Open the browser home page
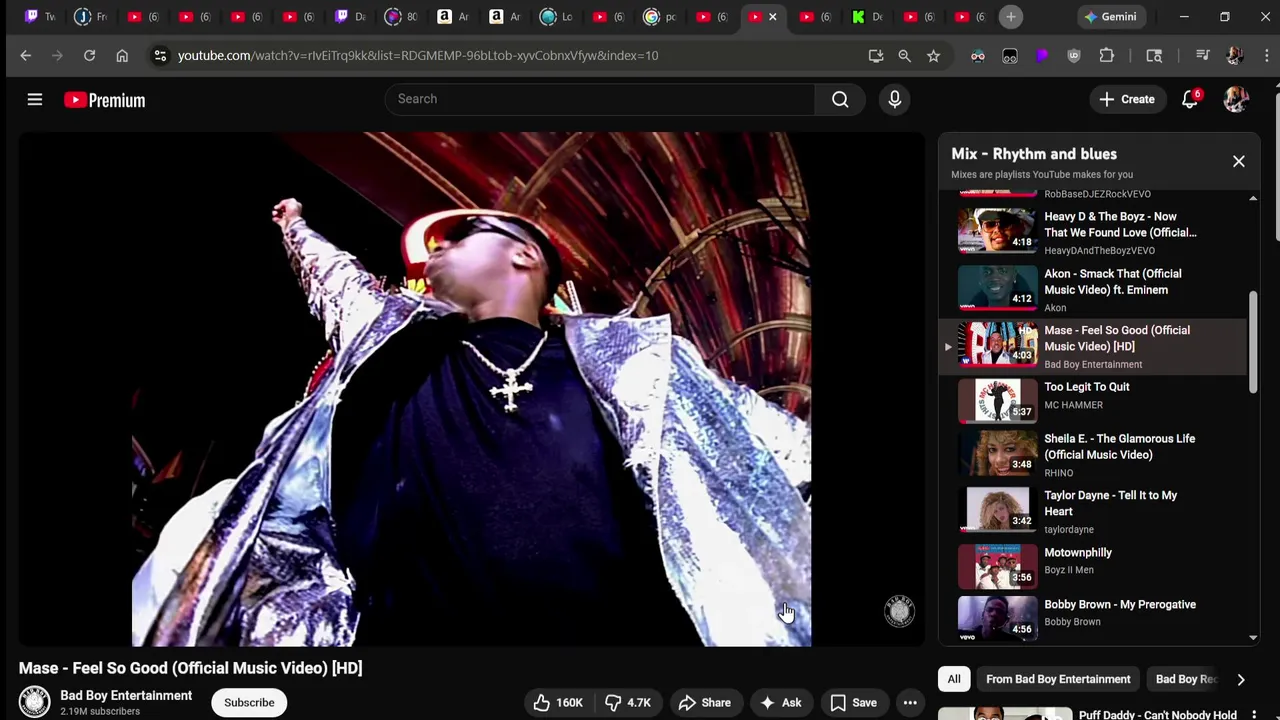The height and width of the screenshot is (720, 1280). point(122,56)
